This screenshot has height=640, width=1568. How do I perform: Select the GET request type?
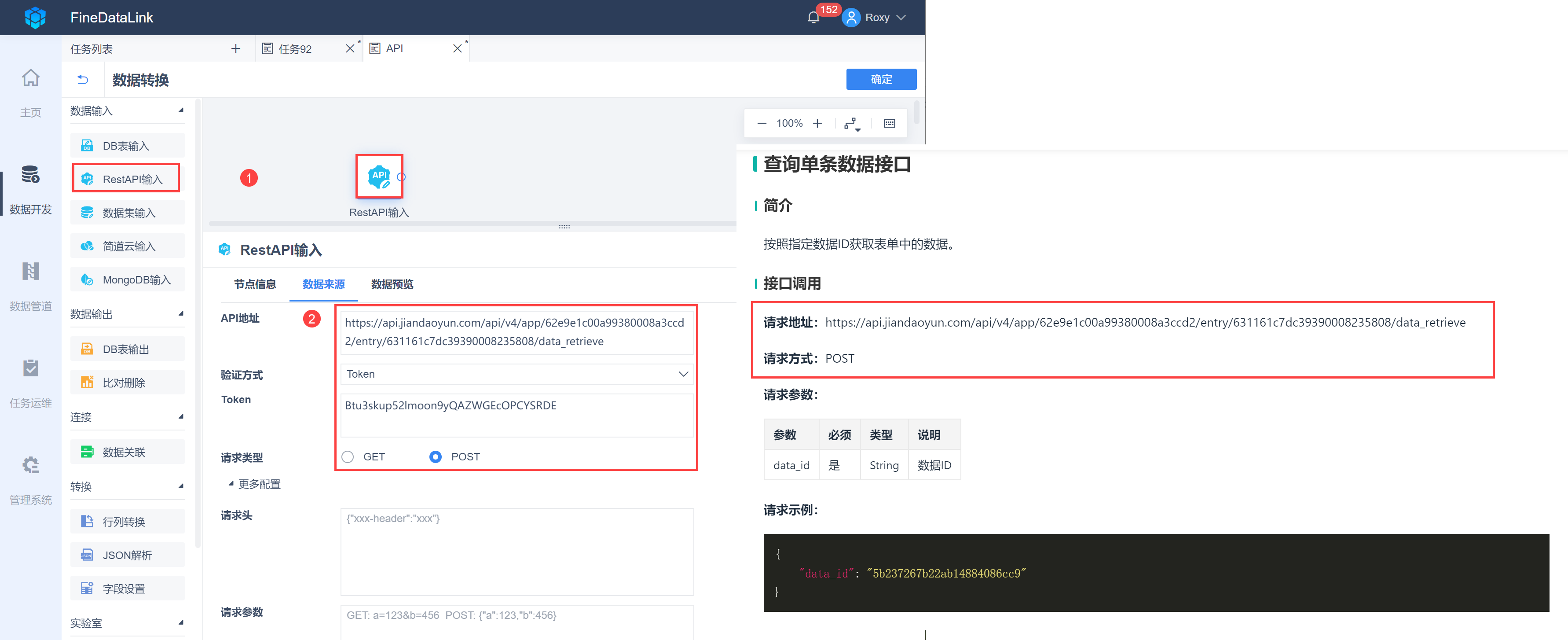click(x=348, y=457)
